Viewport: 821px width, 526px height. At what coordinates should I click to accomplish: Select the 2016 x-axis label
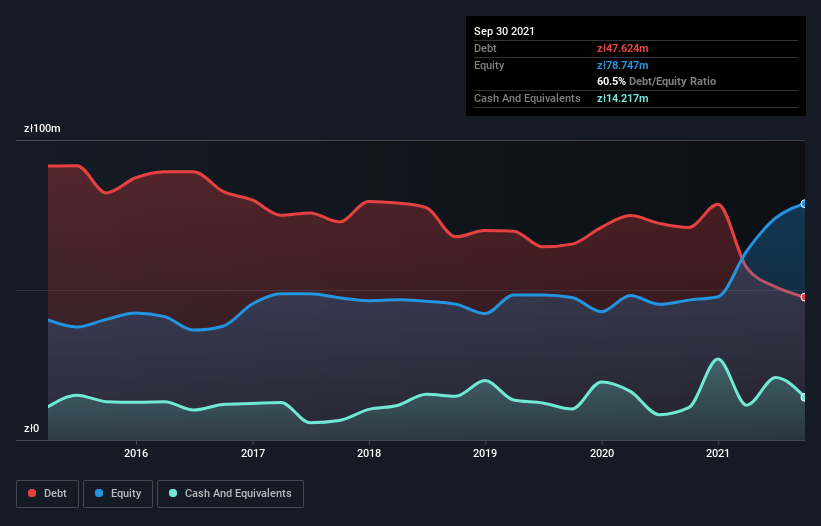[136, 453]
